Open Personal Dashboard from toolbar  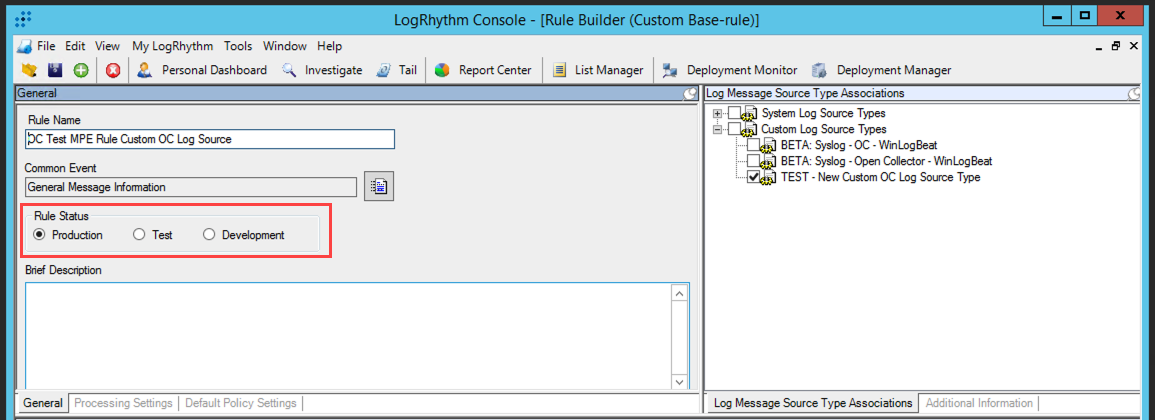coord(203,70)
